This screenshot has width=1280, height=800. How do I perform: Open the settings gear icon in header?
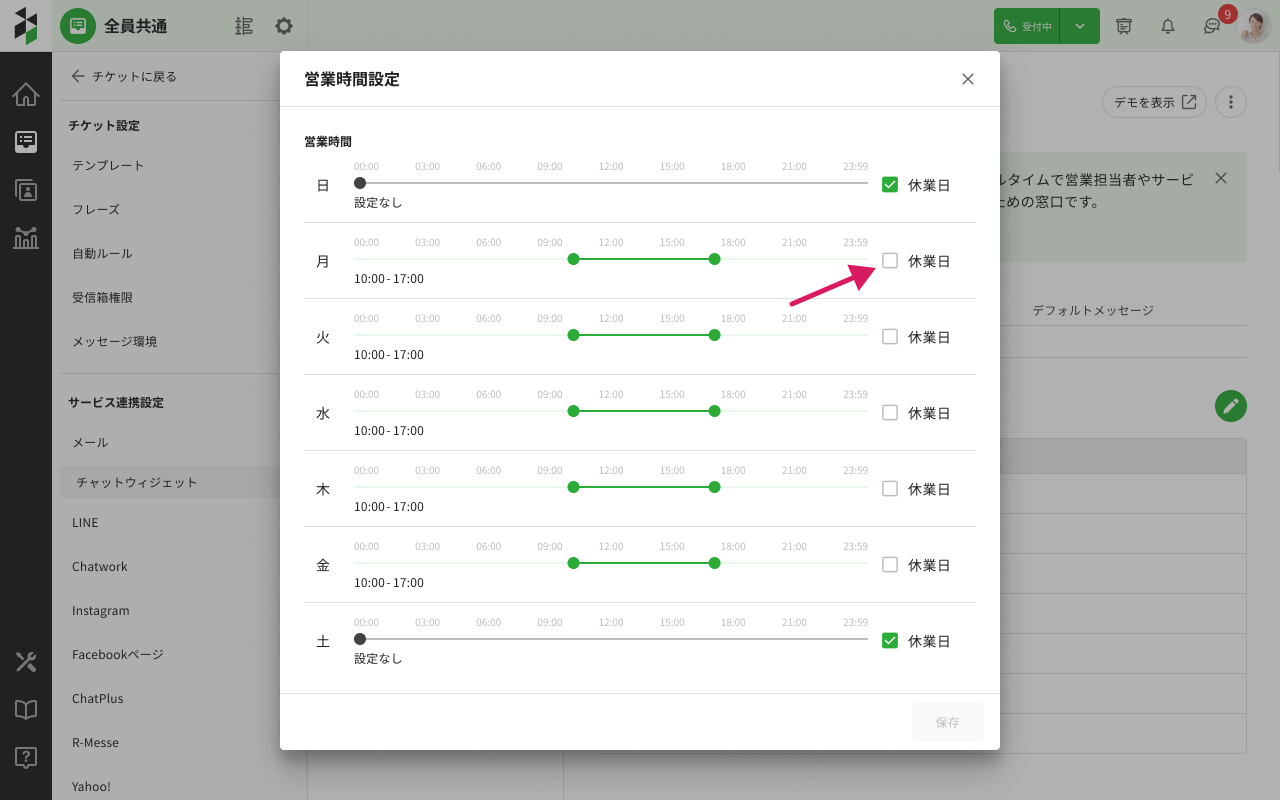coord(284,26)
